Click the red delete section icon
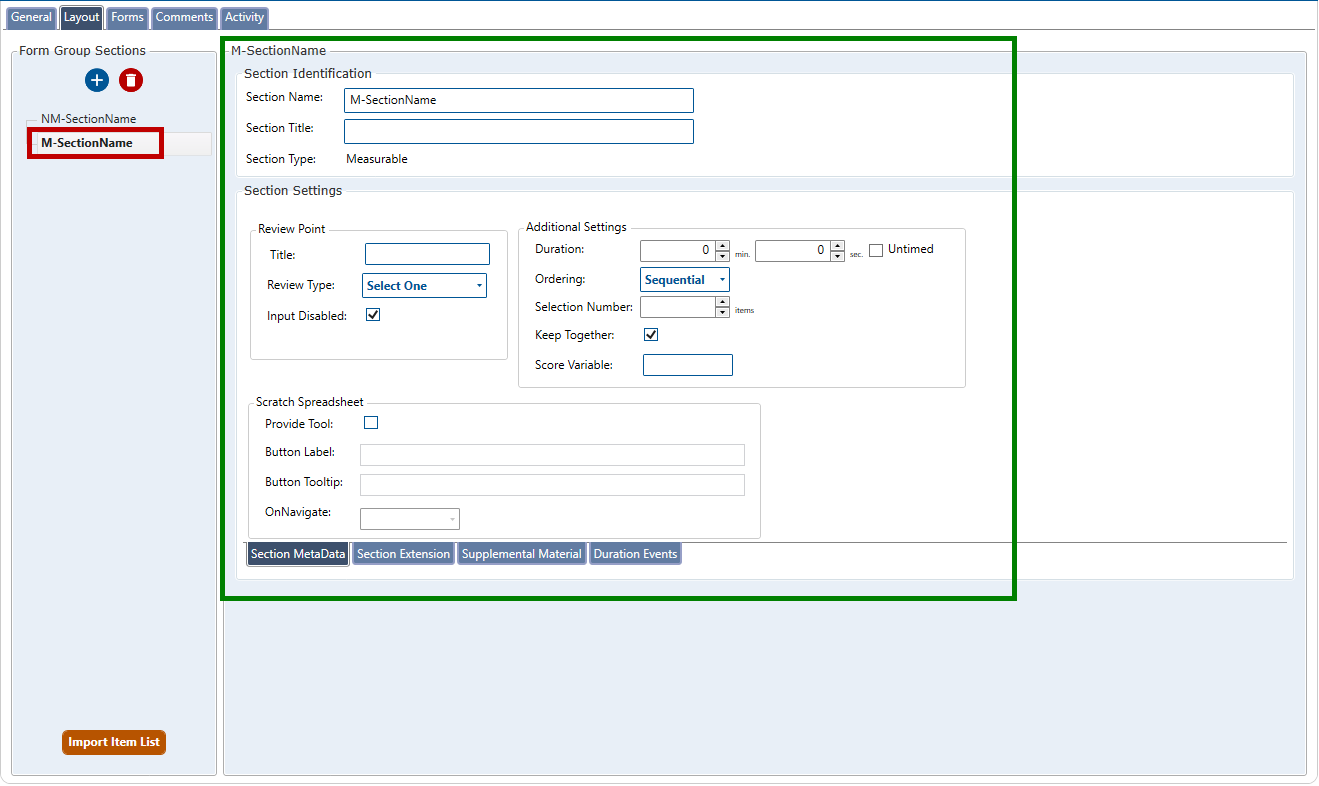Screen dimensions: 1319x786 click(x=131, y=81)
